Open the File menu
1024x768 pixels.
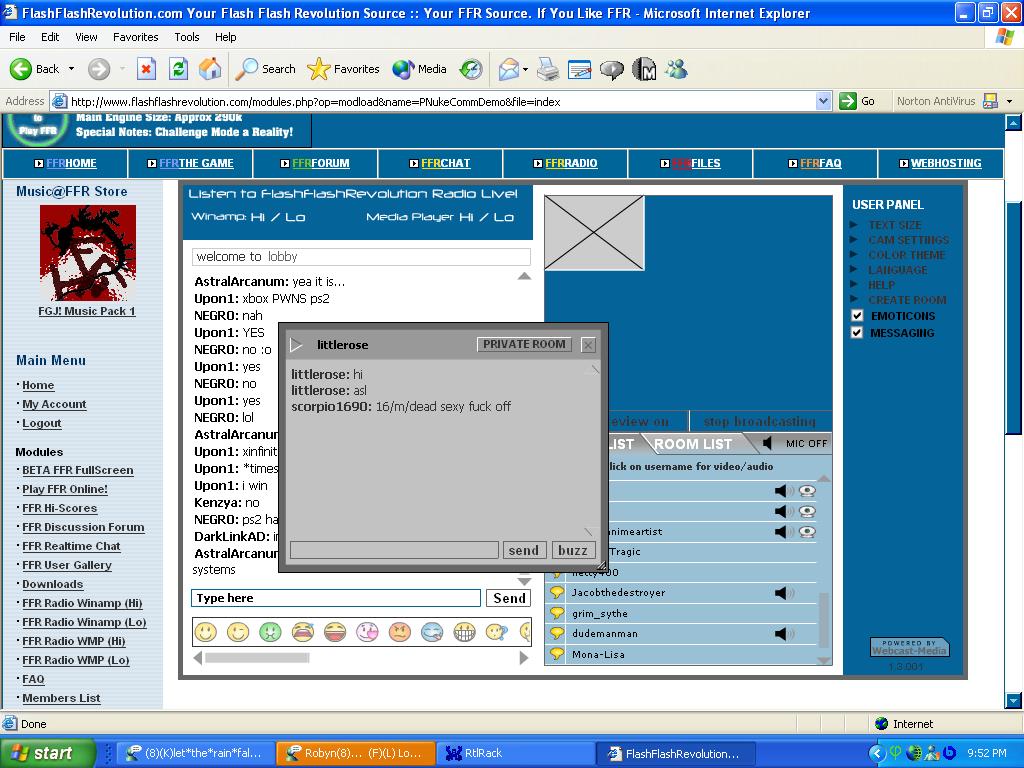[17, 37]
